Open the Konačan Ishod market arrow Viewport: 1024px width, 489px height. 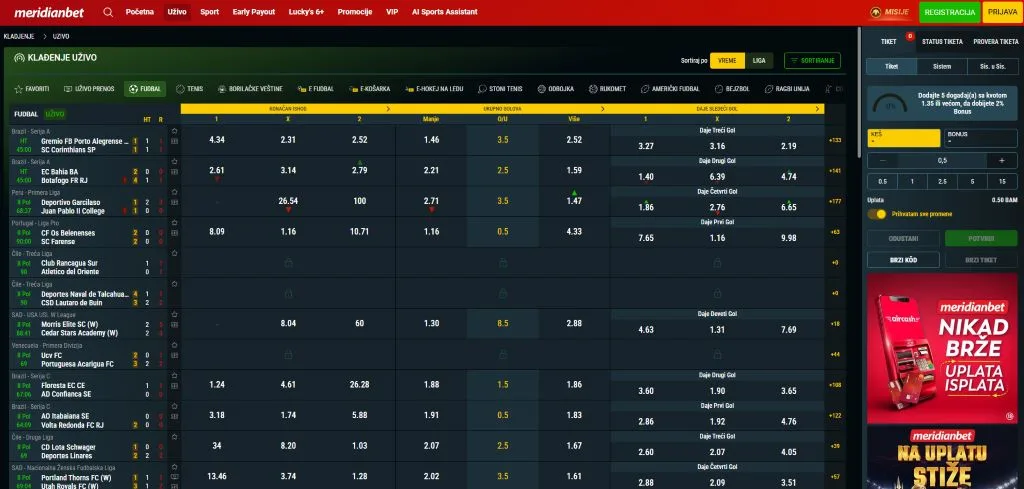click(388, 109)
